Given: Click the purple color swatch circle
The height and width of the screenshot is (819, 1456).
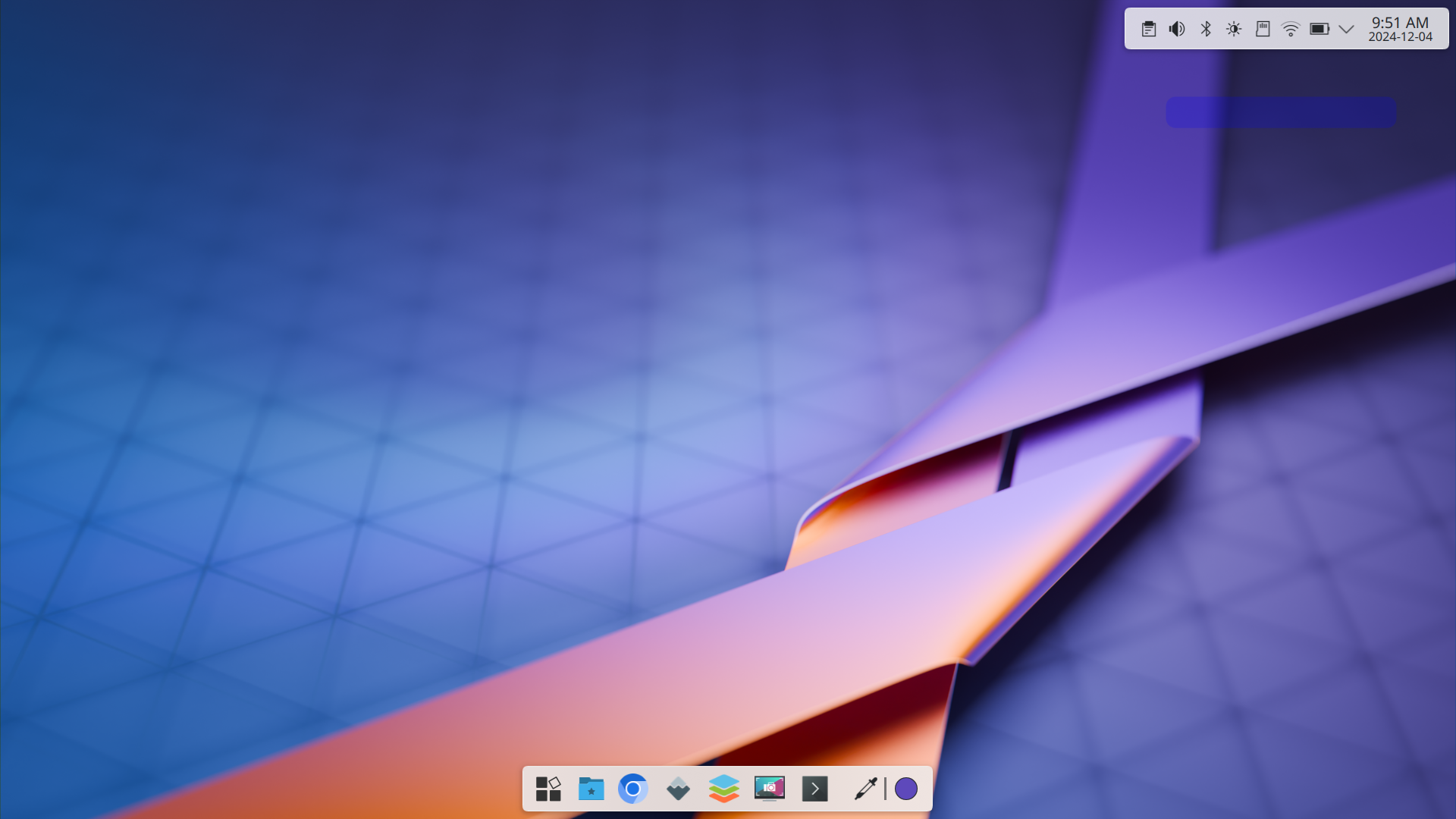Looking at the screenshot, I should pyautogui.click(x=905, y=789).
